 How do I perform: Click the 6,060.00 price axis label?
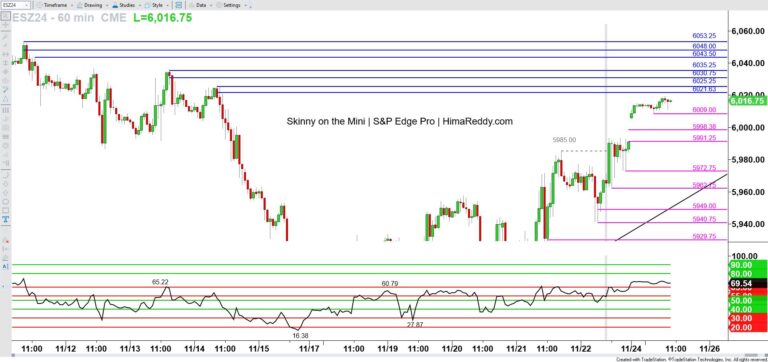[748, 31]
